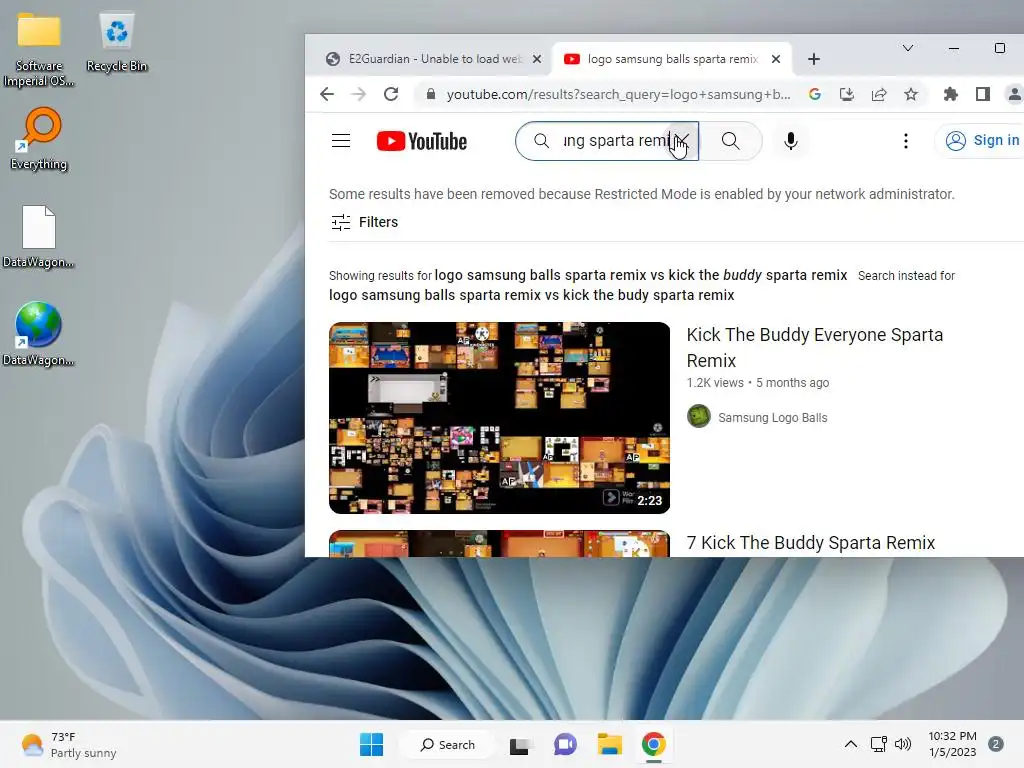Screen dimensions: 1024x768
Task: Select the blank DataWagon file icon
Action: click(39, 237)
